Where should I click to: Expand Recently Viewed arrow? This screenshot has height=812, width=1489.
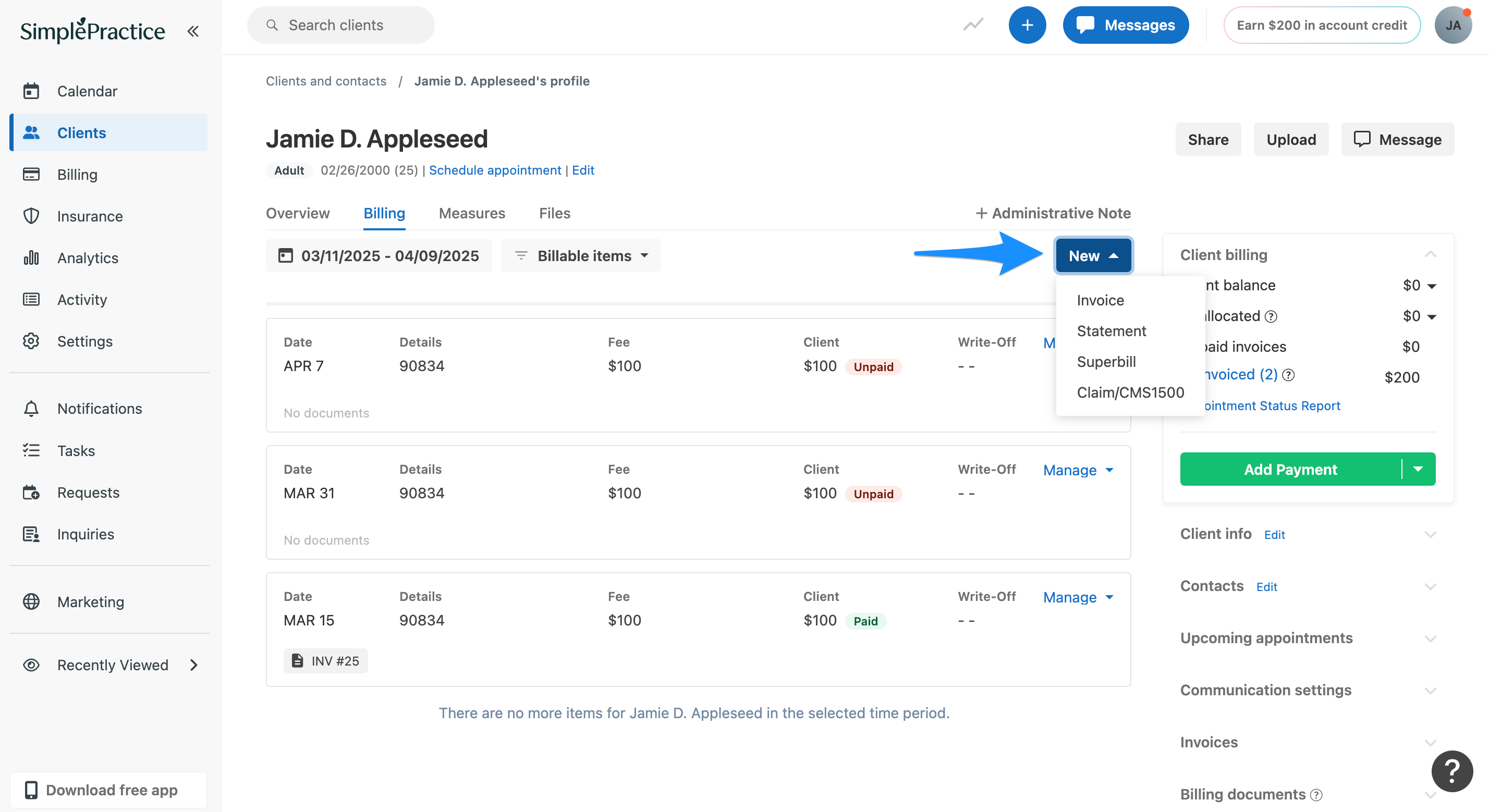(194, 665)
